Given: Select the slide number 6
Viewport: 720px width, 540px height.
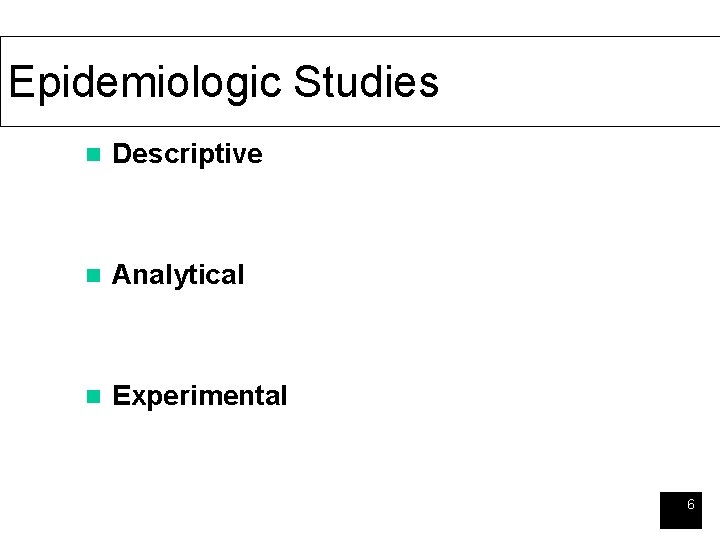Looking at the screenshot, I should point(691,504).
